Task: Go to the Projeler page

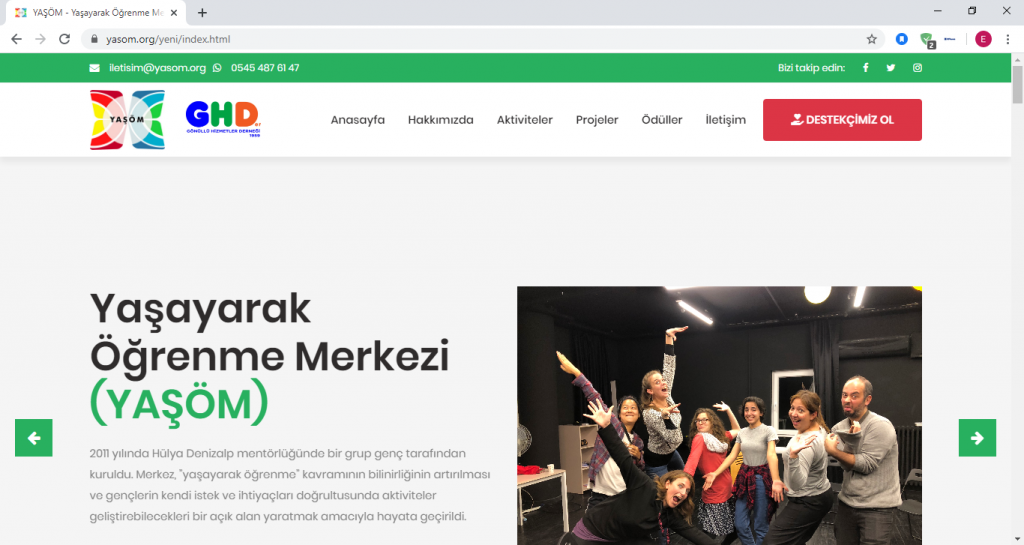Action: pos(597,120)
